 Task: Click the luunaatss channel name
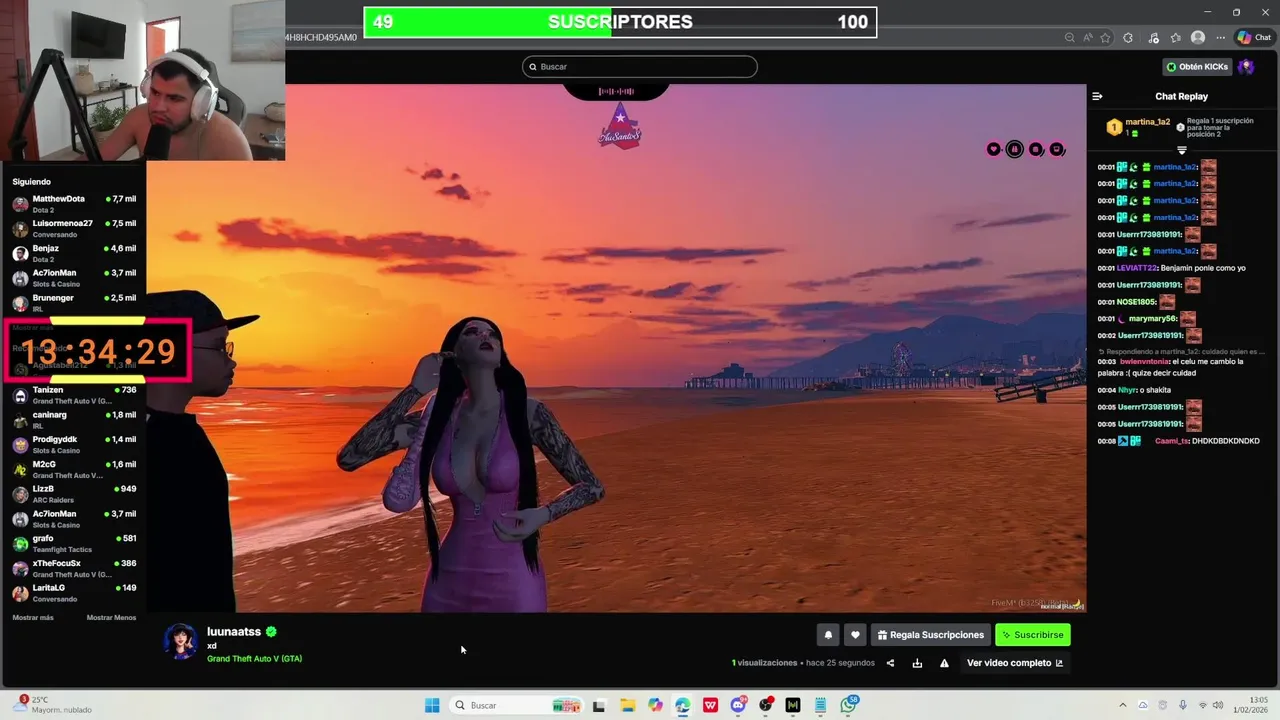pyautogui.click(x=234, y=632)
